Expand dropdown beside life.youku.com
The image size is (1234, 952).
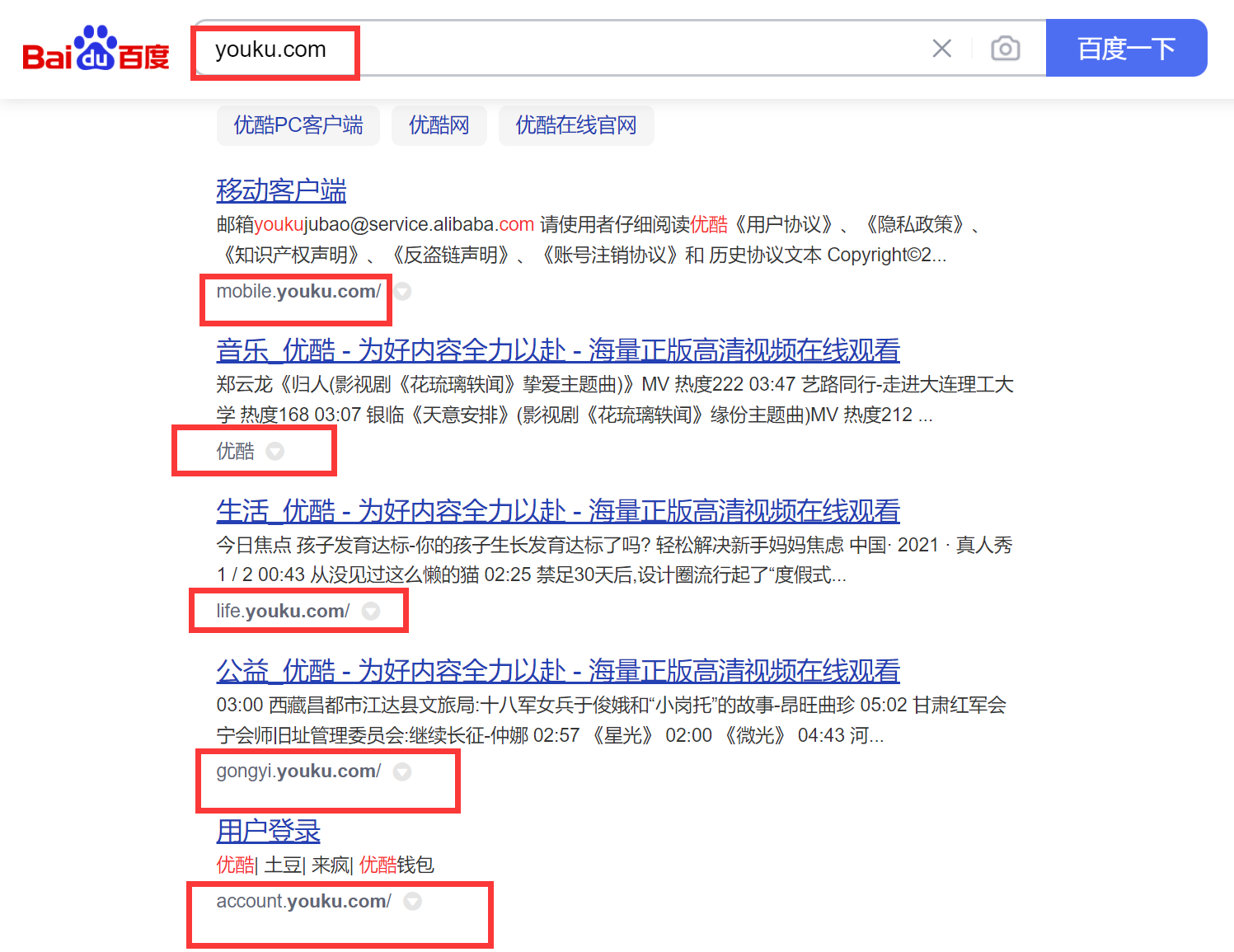click(x=371, y=611)
